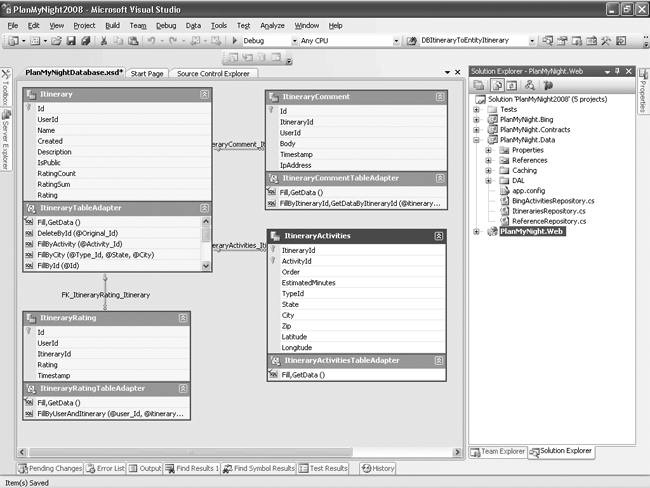Pin the Solution Explorer panel
This screenshot has width=650, height=488.
pos(618,71)
